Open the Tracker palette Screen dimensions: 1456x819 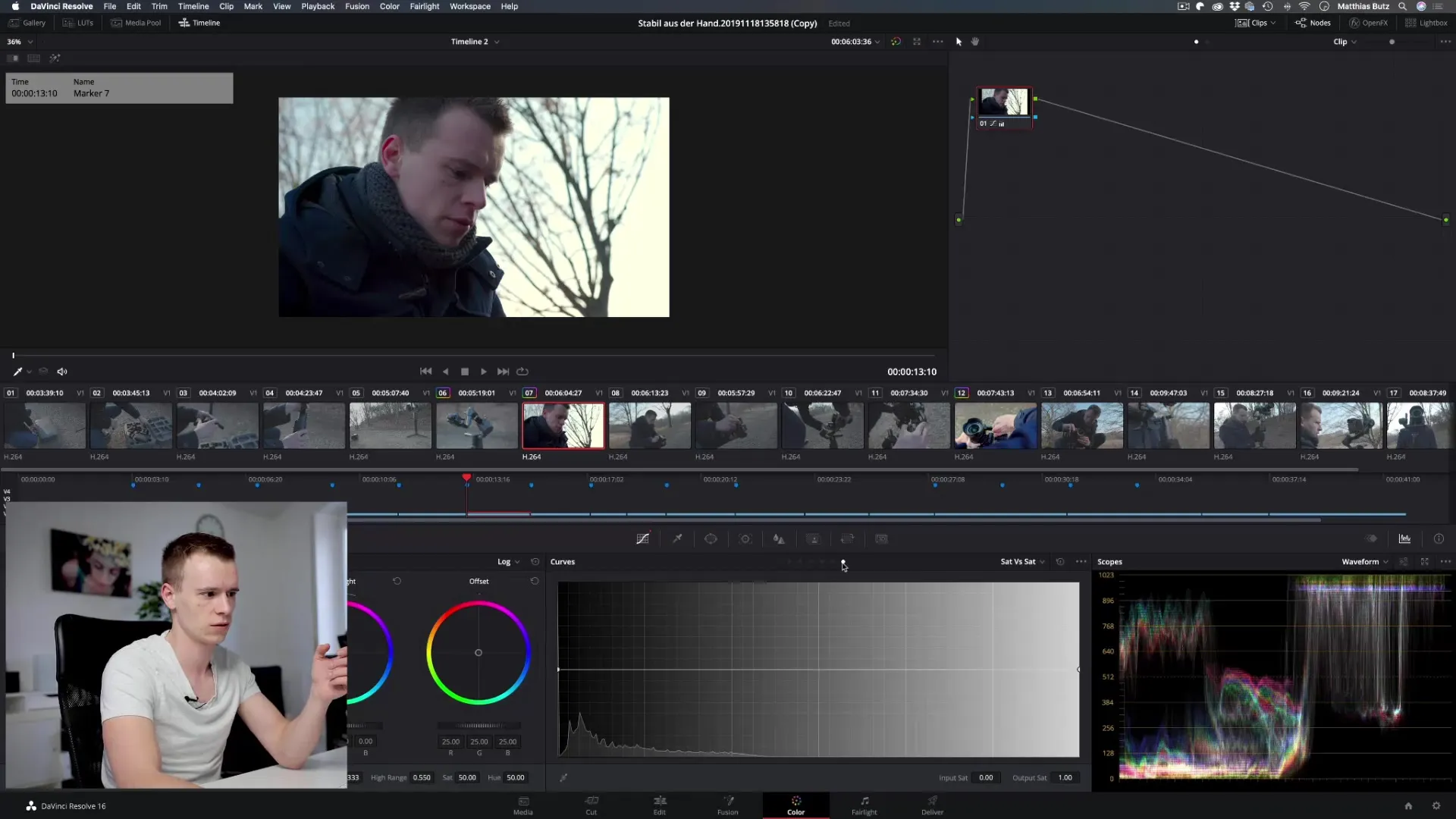tap(745, 538)
